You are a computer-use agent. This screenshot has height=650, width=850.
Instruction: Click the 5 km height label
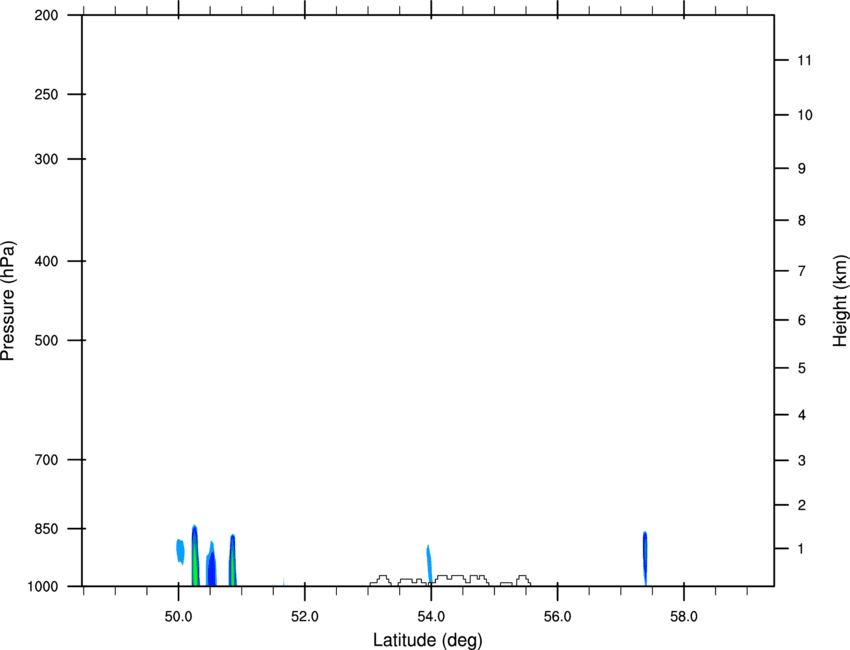point(802,368)
